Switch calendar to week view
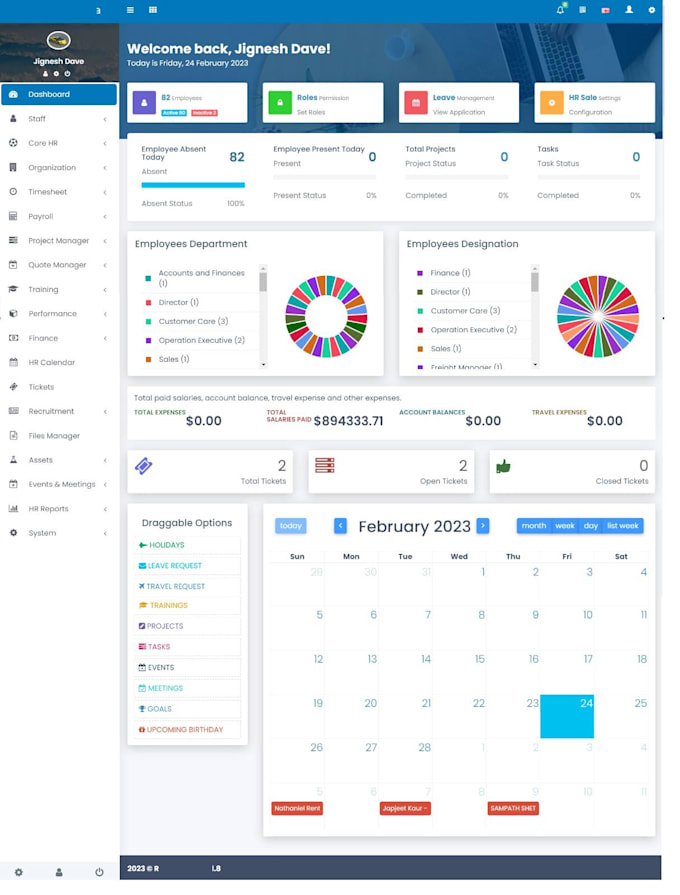Viewport: 680px width, 895px height. [565, 526]
